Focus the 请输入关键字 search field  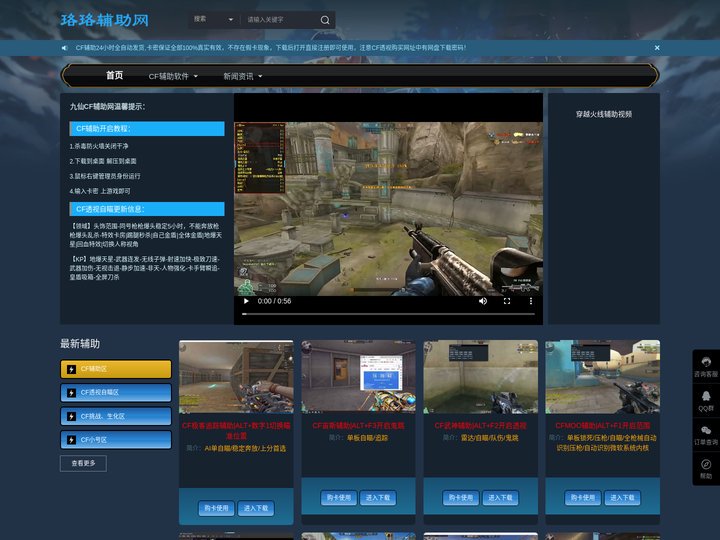(x=280, y=20)
